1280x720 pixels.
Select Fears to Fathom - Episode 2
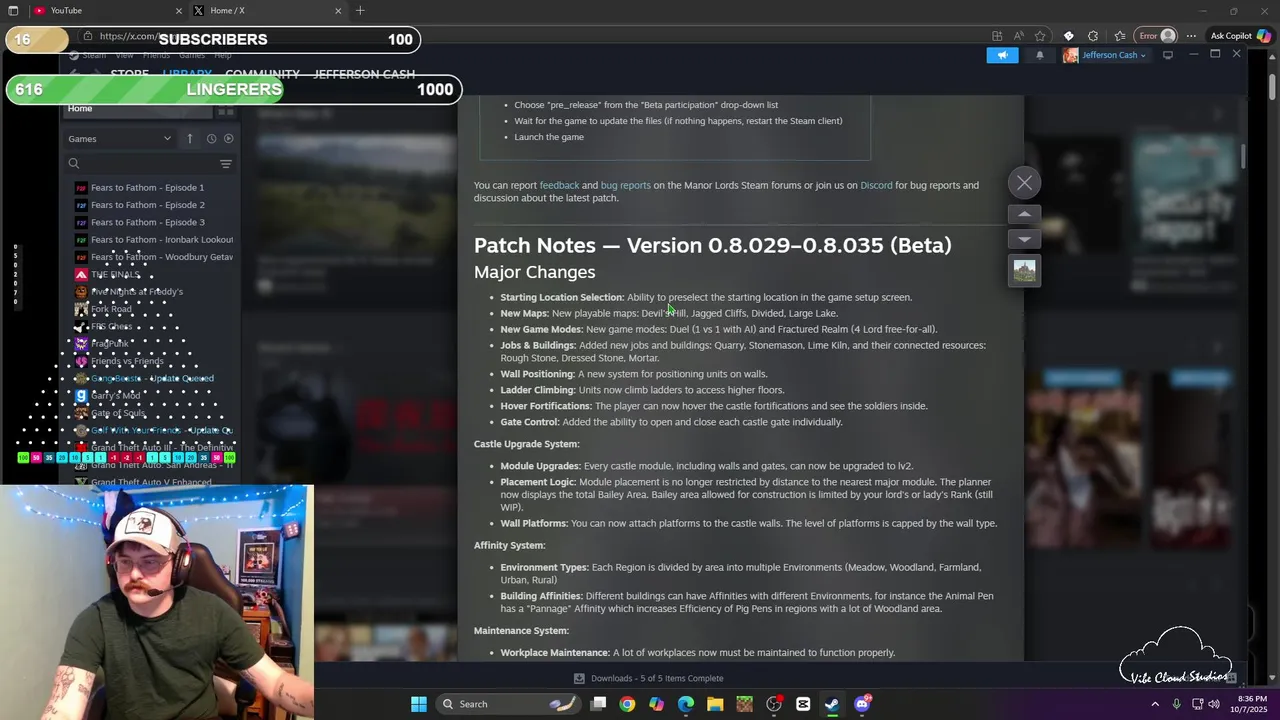pos(147,205)
